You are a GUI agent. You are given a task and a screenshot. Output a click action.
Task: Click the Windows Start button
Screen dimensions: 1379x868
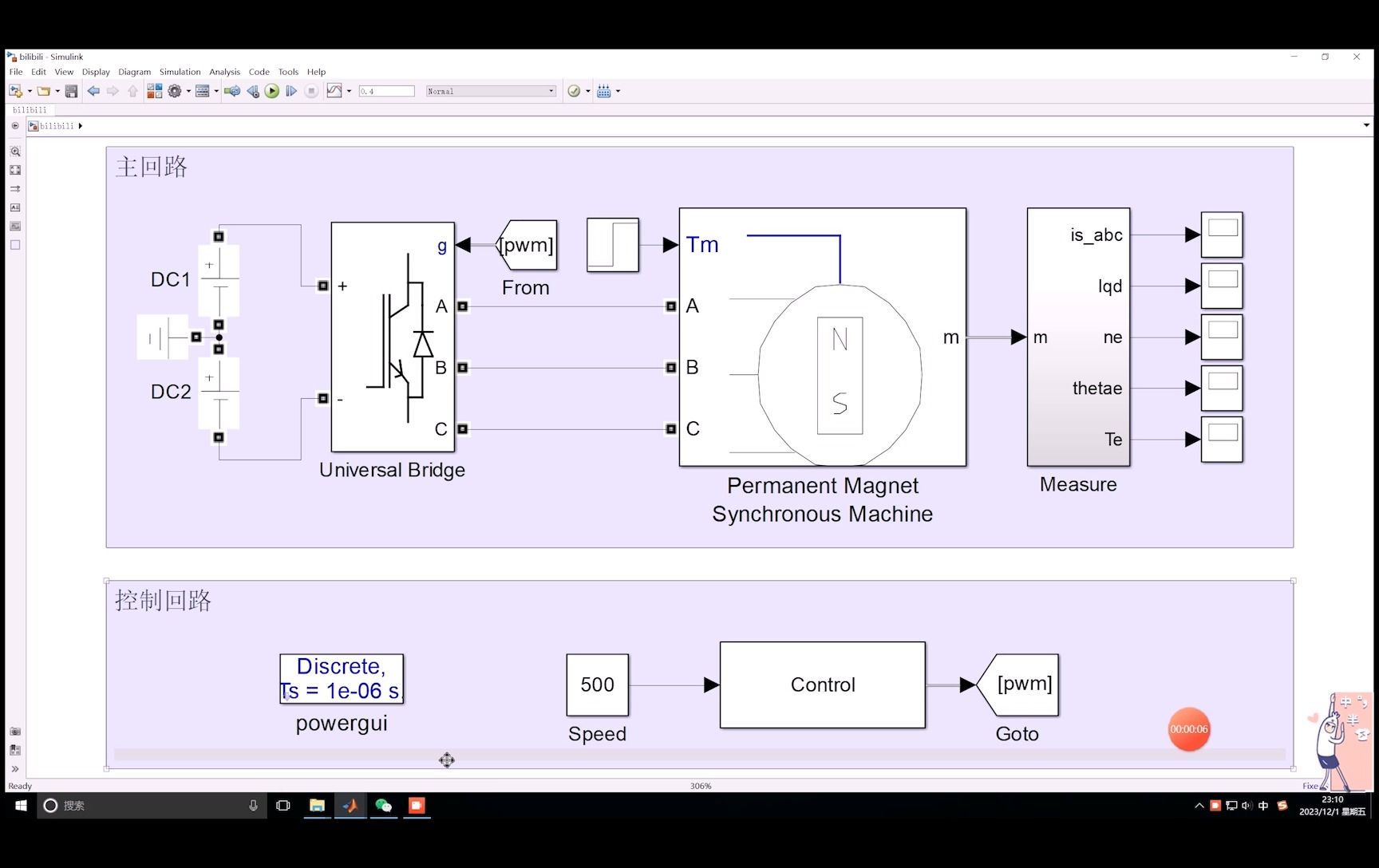click(x=21, y=806)
